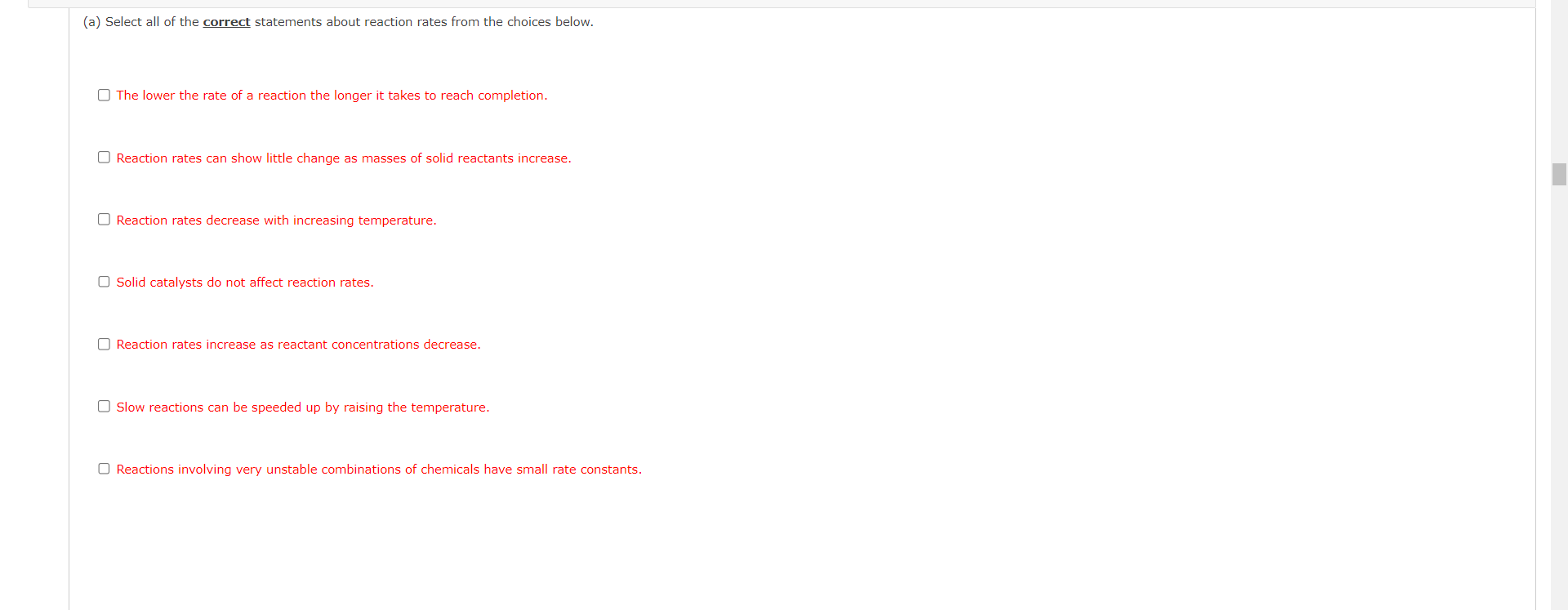Check 'The lower the rate of a reaction' option
The width and height of the screenshot is (1568, 610).
coord(104,95)
